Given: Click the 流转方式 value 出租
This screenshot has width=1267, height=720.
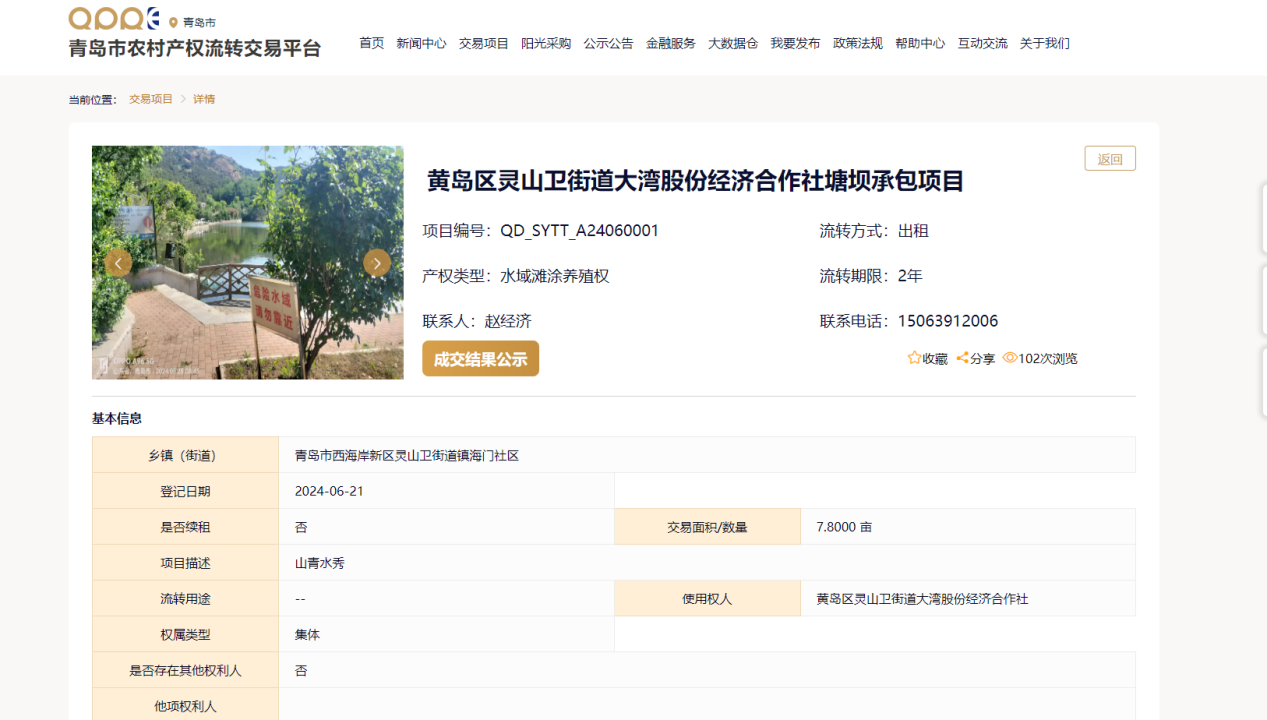Looking at the screenshot, I should click(x=913, y=231).
